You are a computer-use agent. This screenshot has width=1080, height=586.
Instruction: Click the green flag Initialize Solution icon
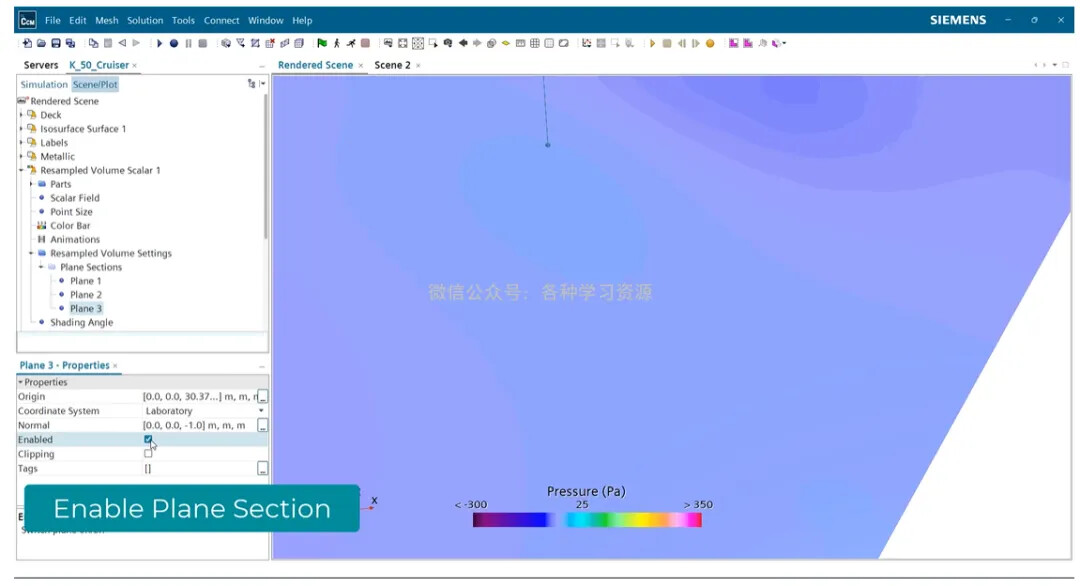coord(322,43)
